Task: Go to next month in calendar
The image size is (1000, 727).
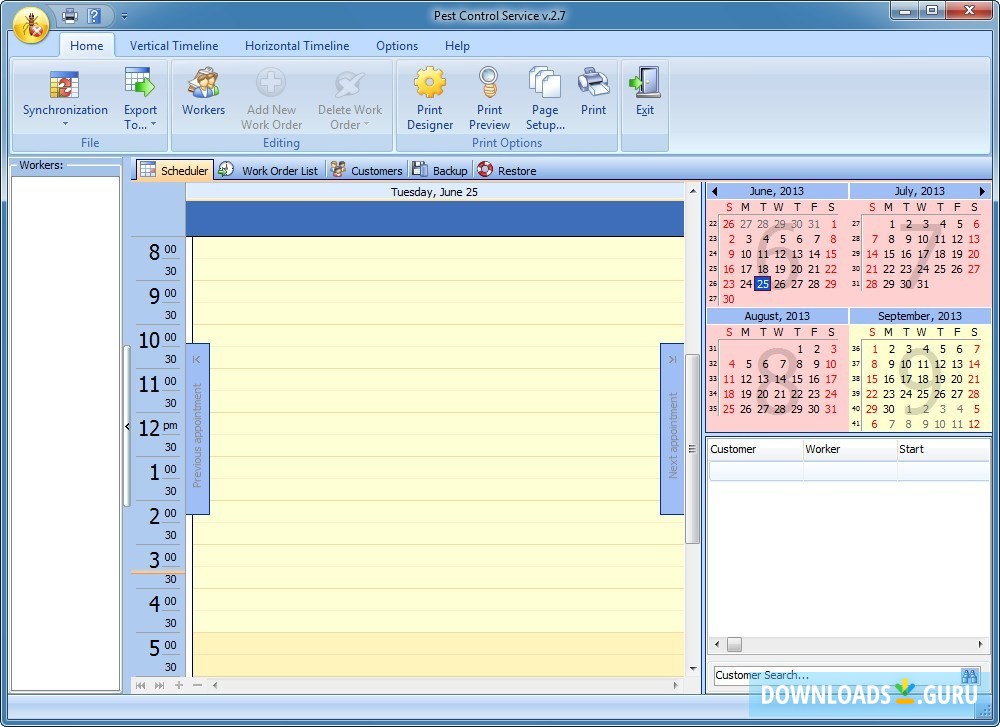Action: point(982,191)
